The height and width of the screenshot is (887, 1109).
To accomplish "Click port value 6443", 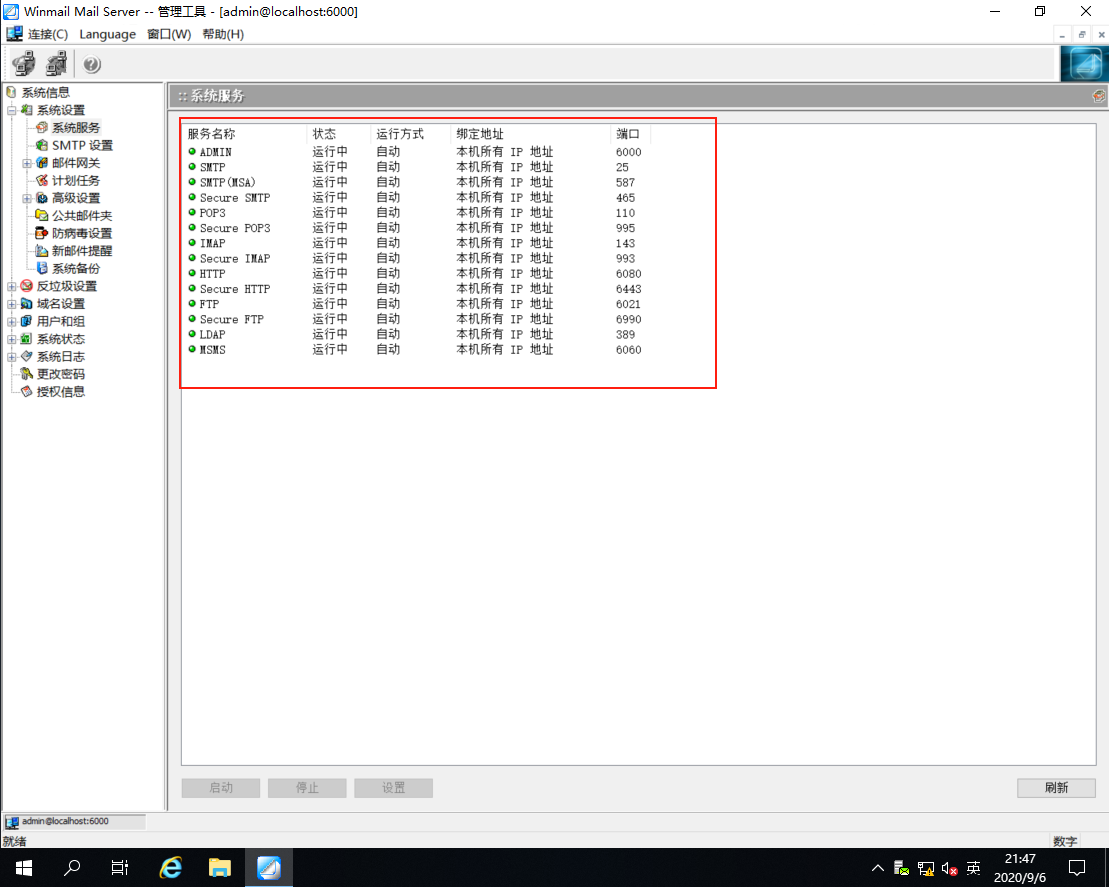I will click(x=628, y=289).
